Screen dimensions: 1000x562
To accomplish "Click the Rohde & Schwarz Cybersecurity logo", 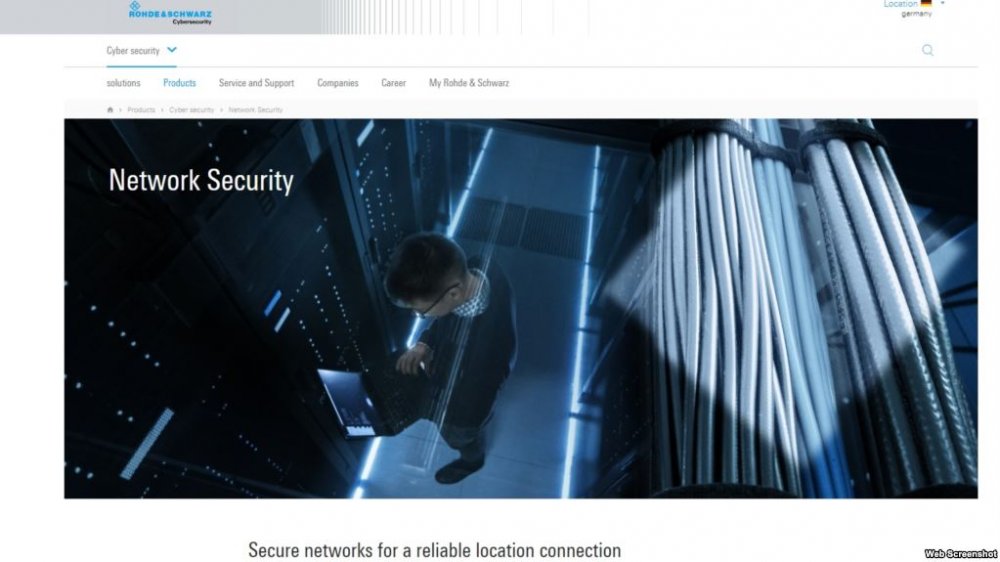I will tap(170, 12).
